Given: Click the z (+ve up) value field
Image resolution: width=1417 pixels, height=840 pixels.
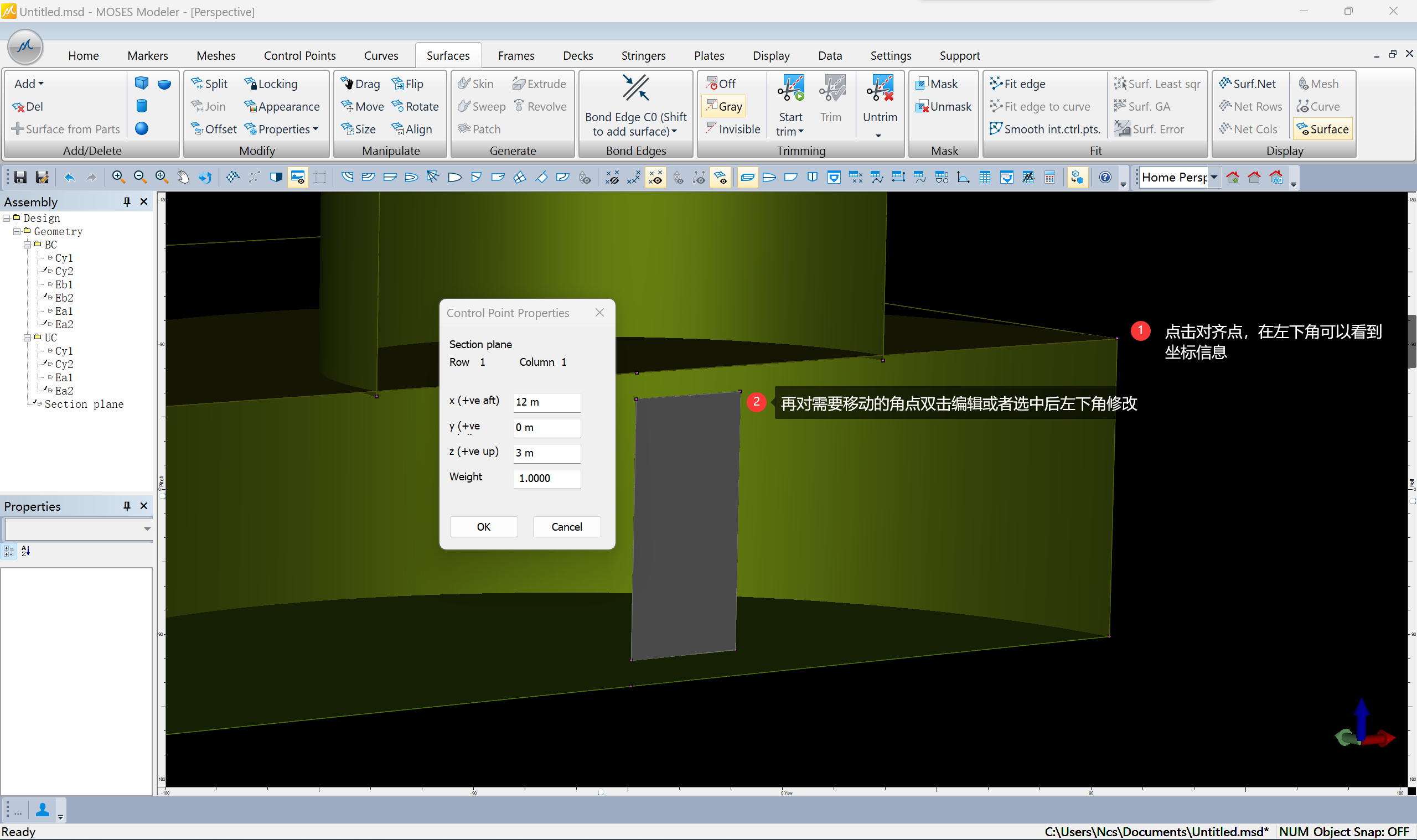Looking at the screenshot, I should tap(546, 453).
